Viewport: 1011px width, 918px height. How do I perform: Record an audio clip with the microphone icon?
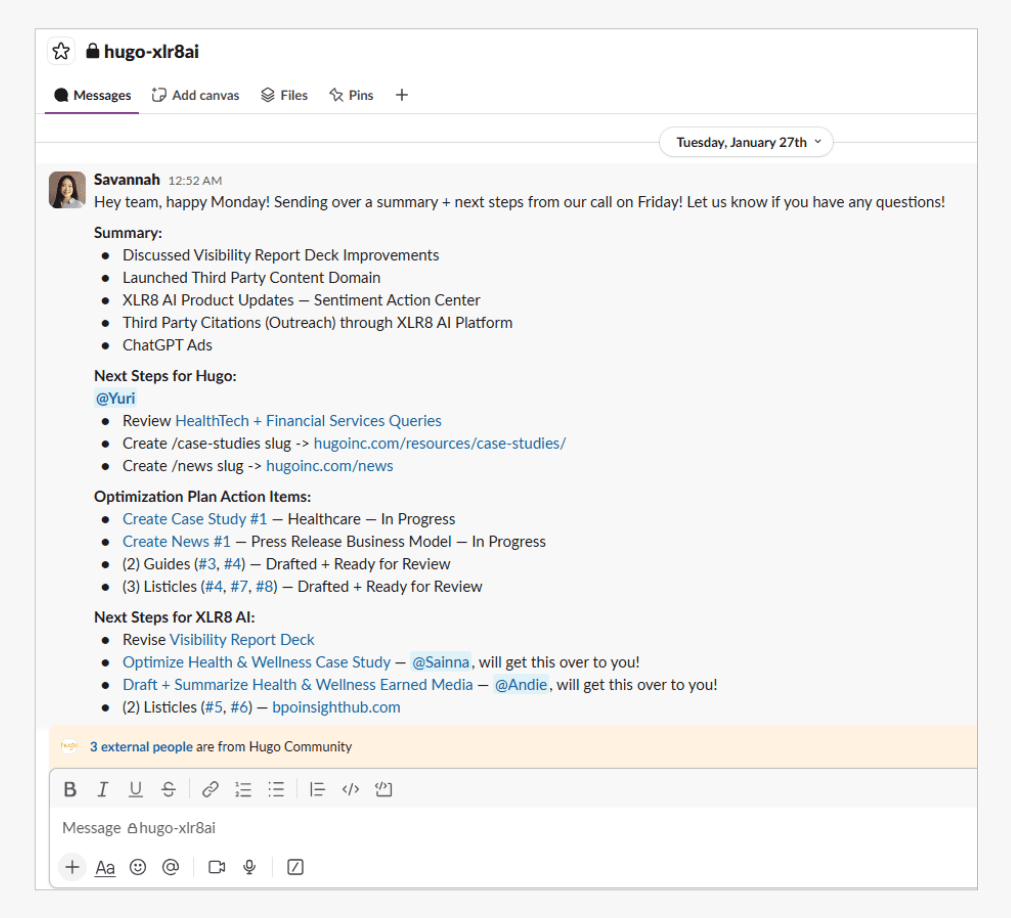point(249,867)
